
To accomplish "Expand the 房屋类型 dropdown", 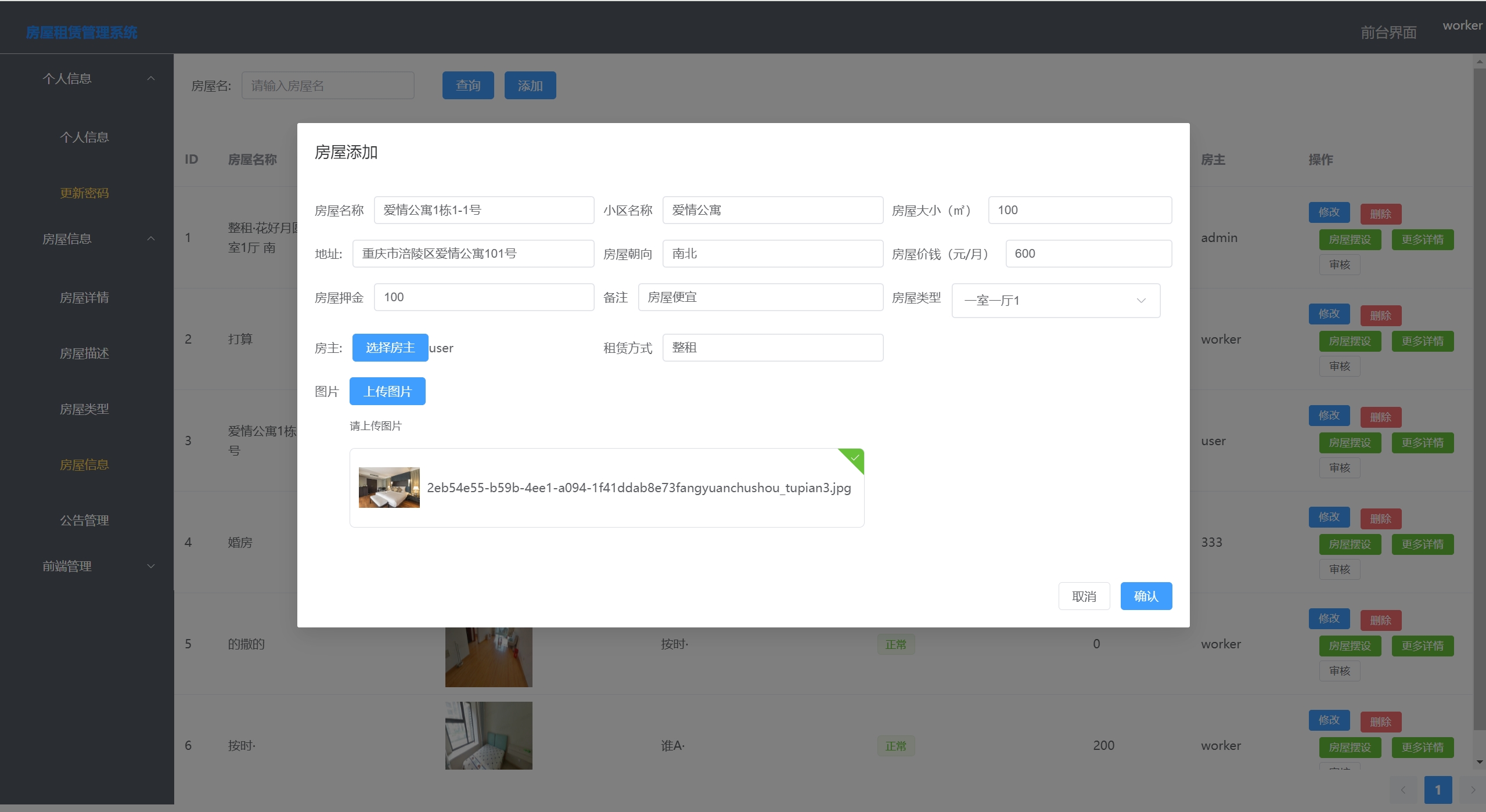I will coord(1055,300).
